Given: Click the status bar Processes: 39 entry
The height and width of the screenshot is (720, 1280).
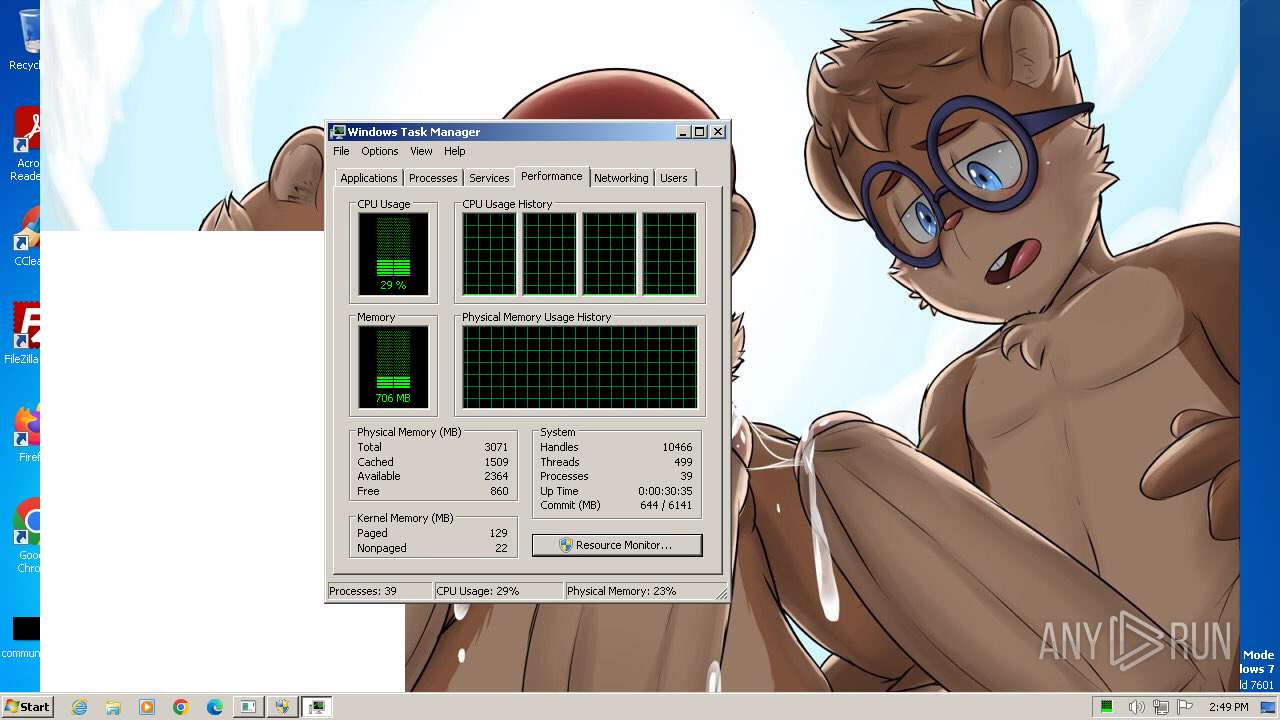Looking at the screenshot, I should pyautogui.click(x=380, y=591).
